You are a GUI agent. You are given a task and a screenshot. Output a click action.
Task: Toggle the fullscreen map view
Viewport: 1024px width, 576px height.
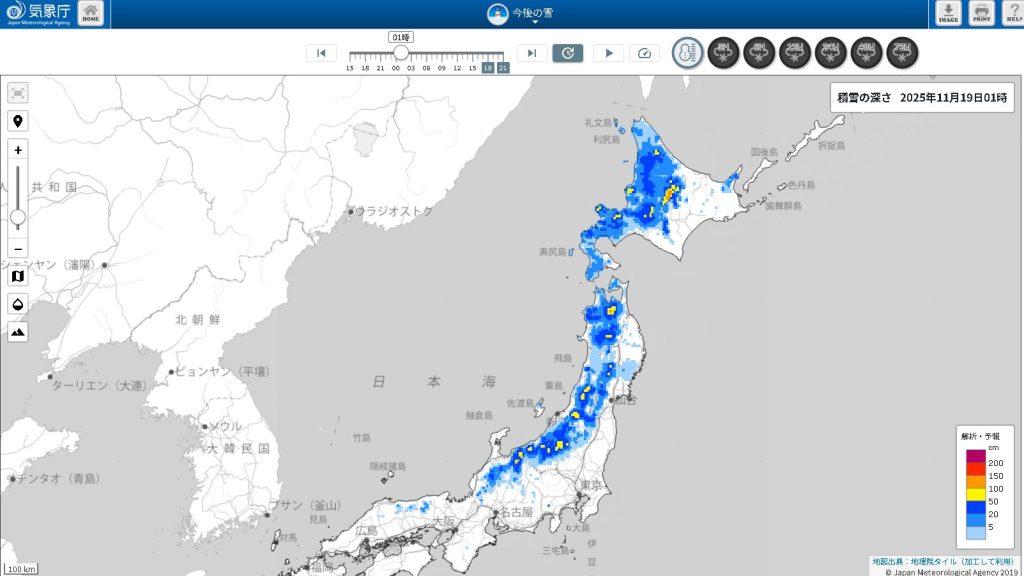16,91
